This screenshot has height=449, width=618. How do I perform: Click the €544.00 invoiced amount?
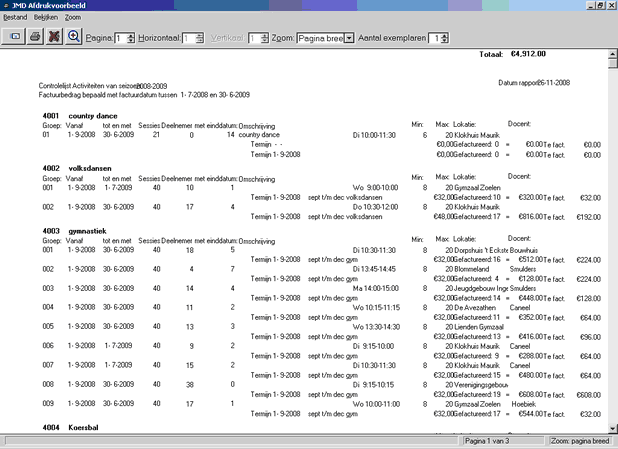point(531,414)
